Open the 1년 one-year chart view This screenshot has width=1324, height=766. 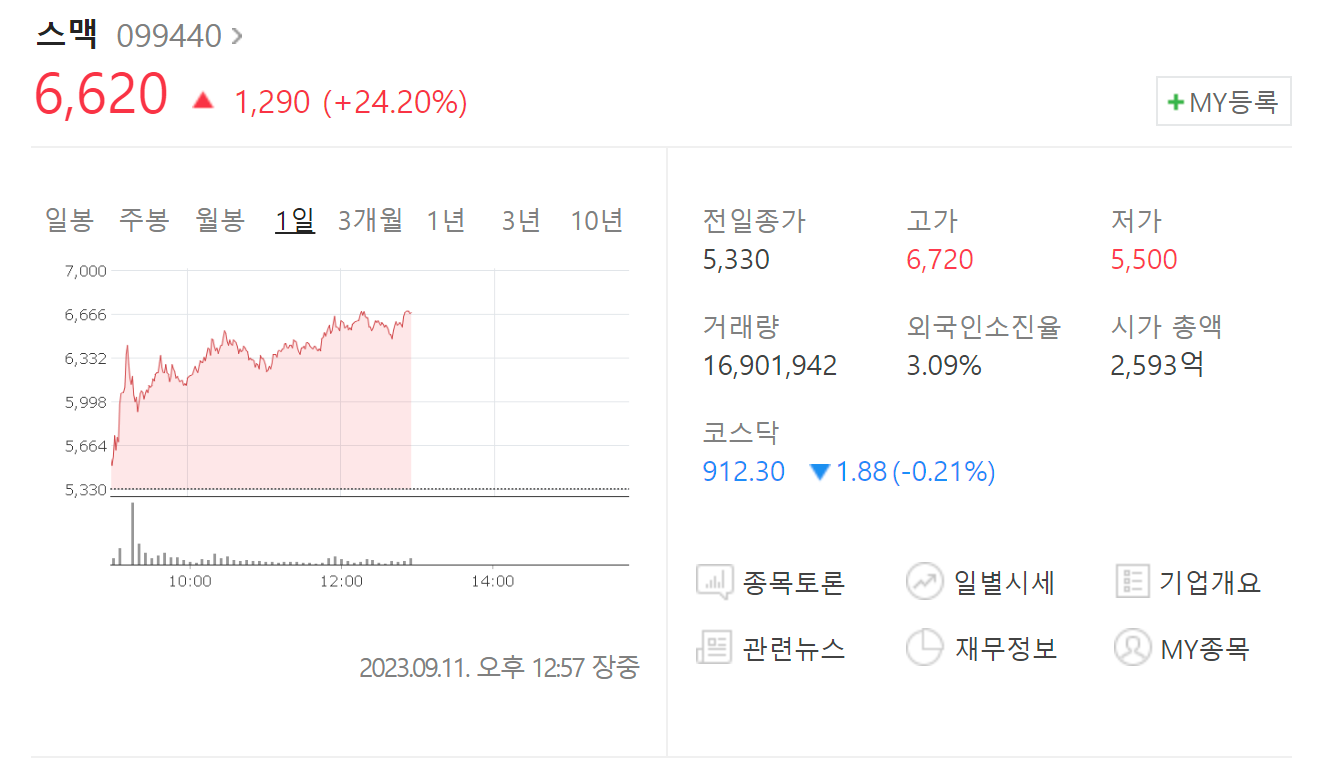[446, 221]
